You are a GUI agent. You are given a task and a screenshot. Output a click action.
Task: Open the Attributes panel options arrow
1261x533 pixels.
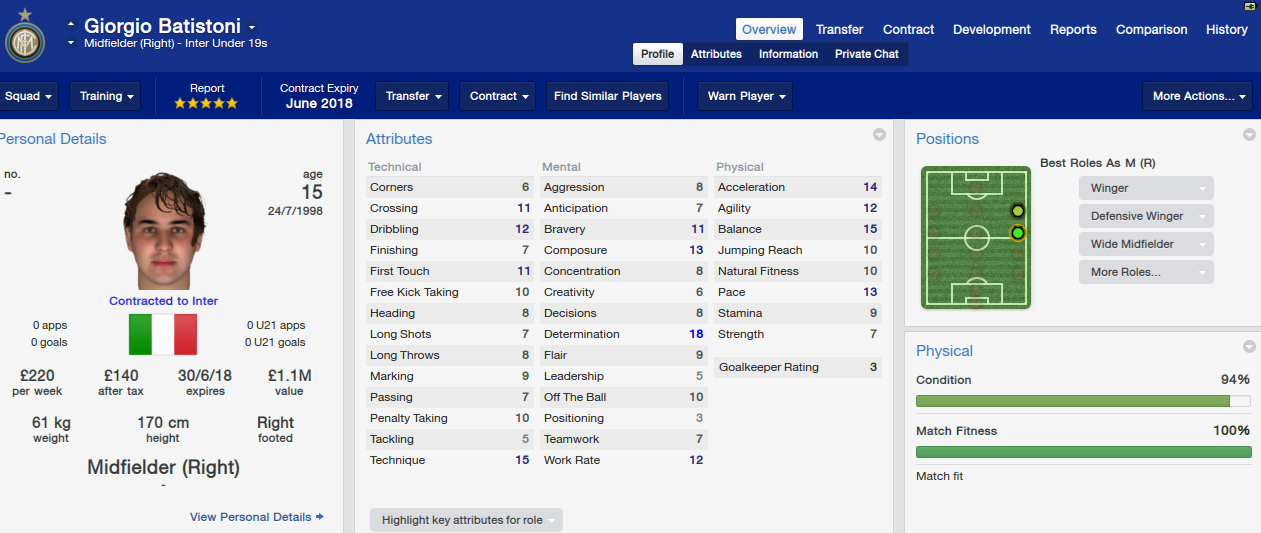pos(879,135)
